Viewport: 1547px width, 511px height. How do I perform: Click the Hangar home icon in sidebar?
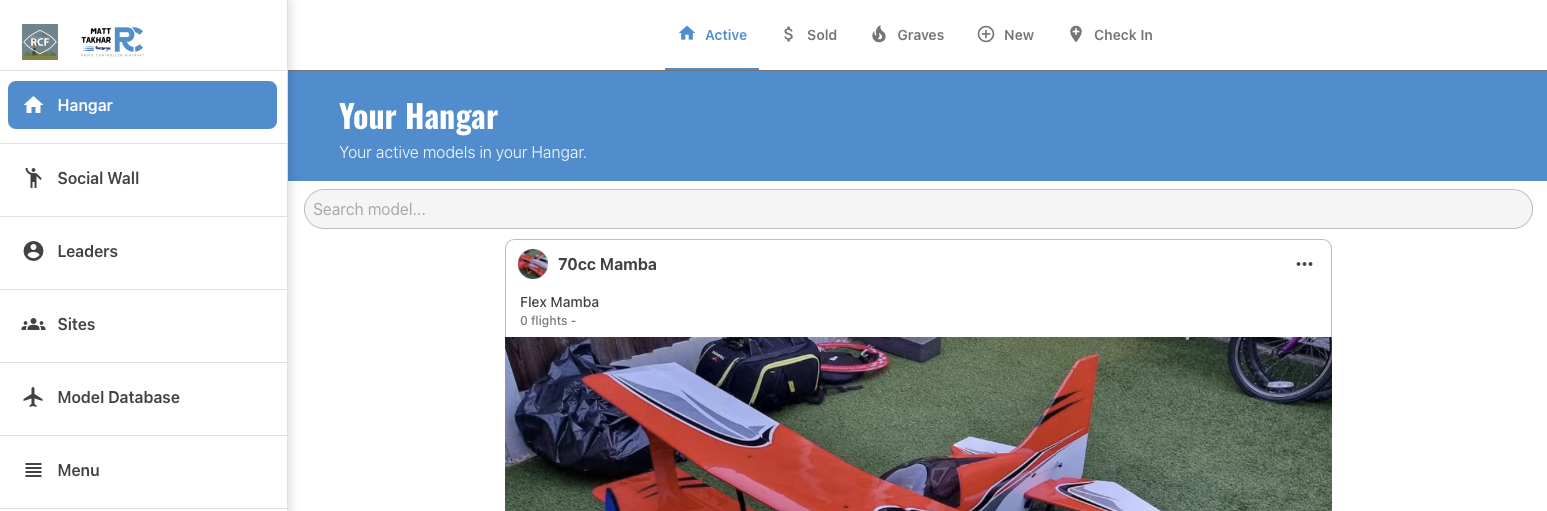click(33, 105)
